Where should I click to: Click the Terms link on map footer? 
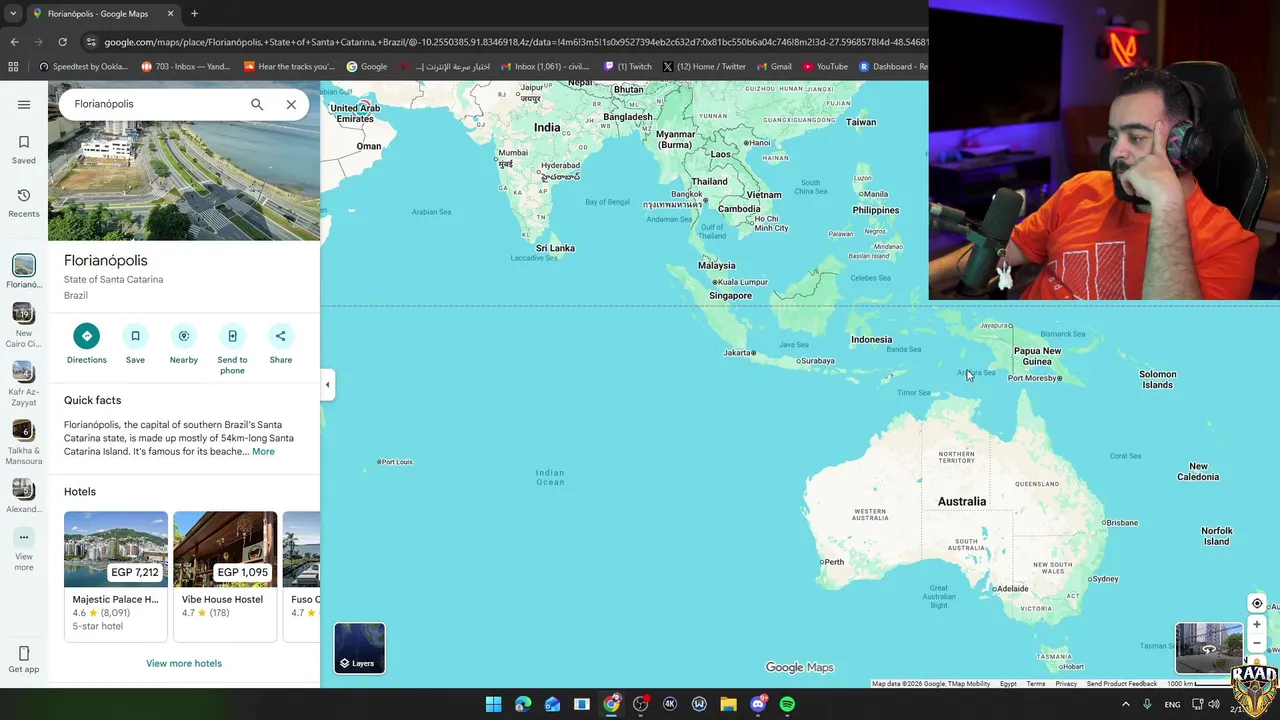click(1036, 684)
